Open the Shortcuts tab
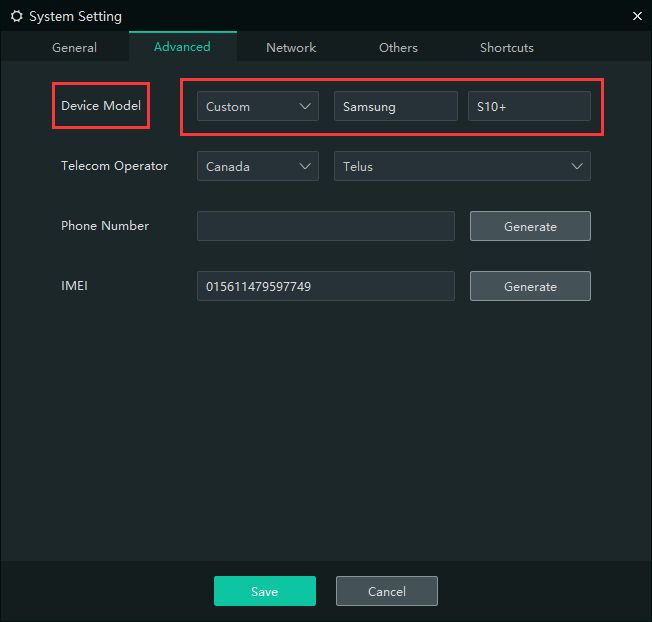 (506, 48)
